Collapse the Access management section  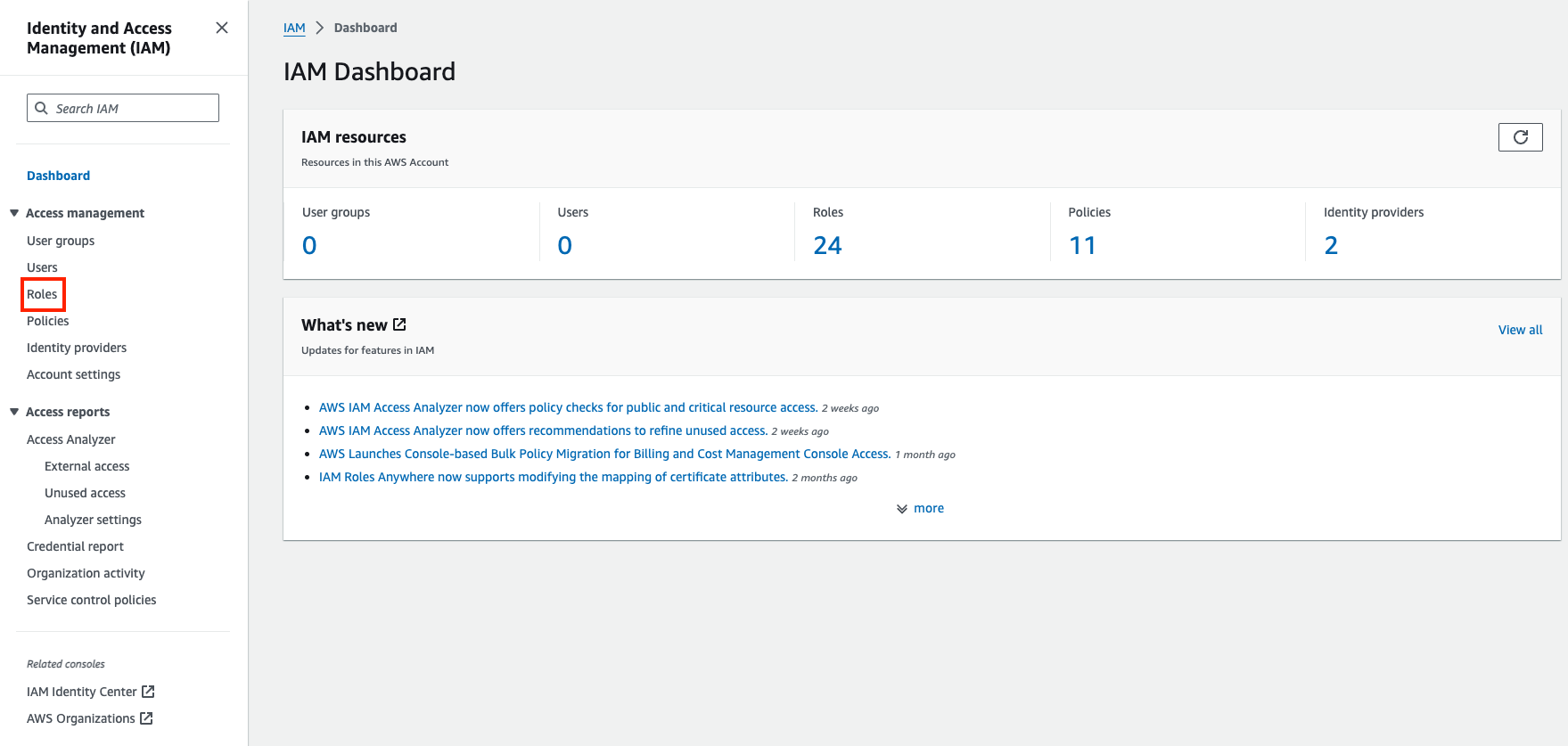pyautogui.click(x=14, y=213)
